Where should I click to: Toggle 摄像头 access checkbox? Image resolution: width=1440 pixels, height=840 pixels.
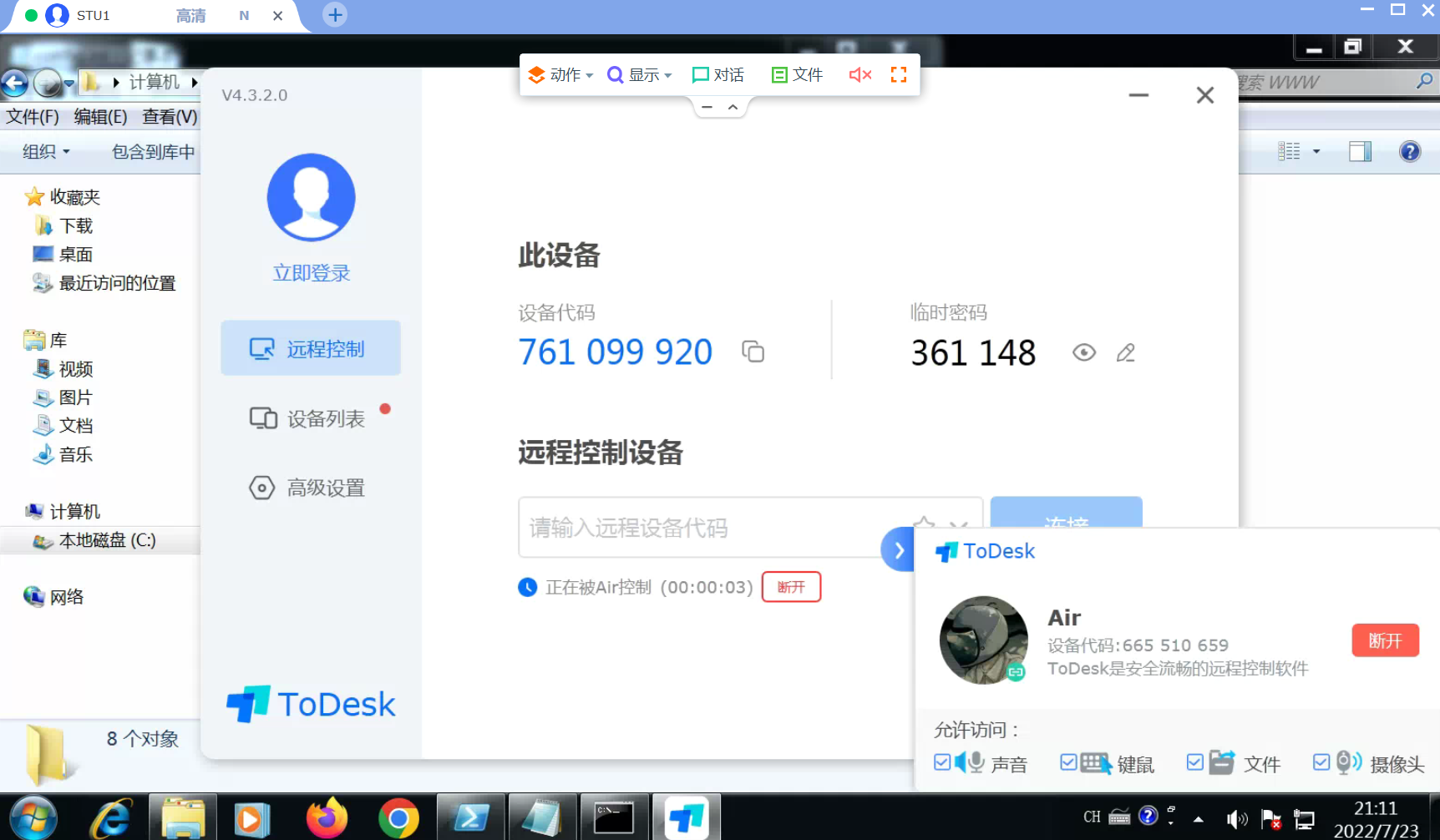point(1321,762)
